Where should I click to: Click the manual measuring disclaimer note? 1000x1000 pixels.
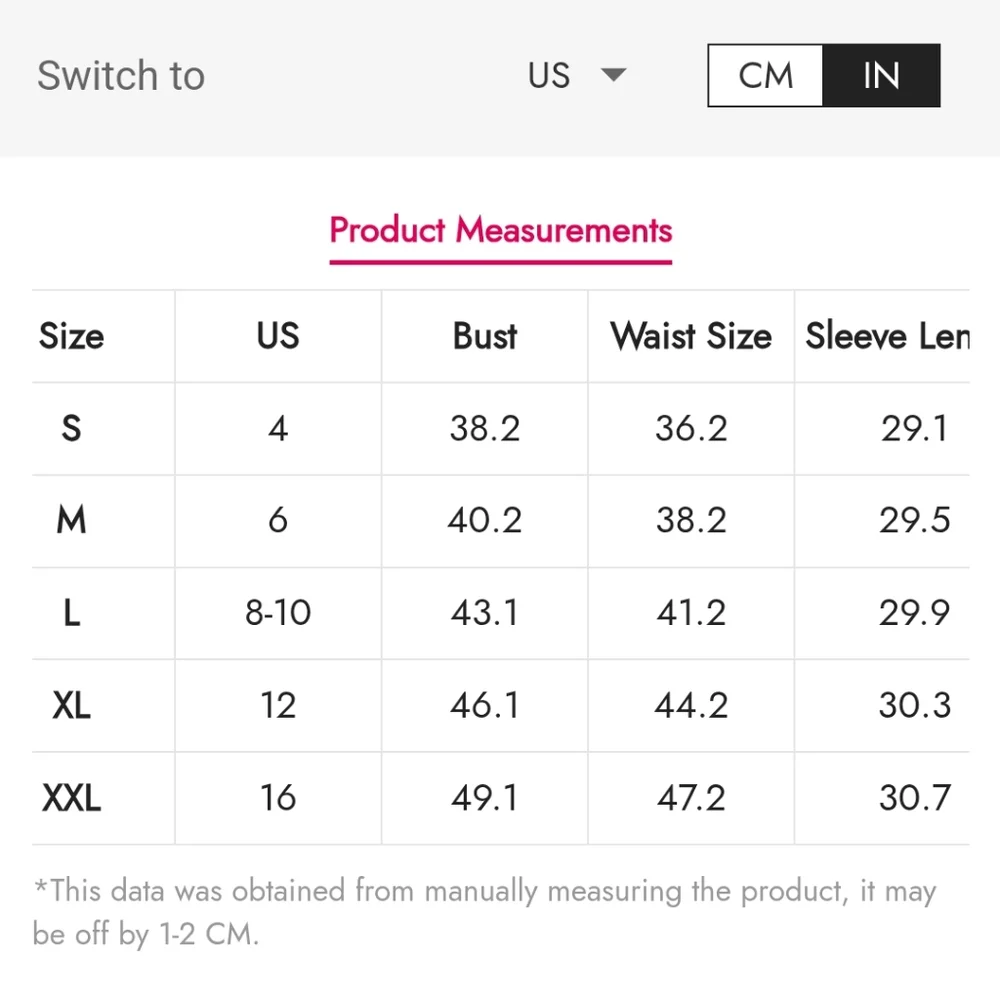coord(485,911)
